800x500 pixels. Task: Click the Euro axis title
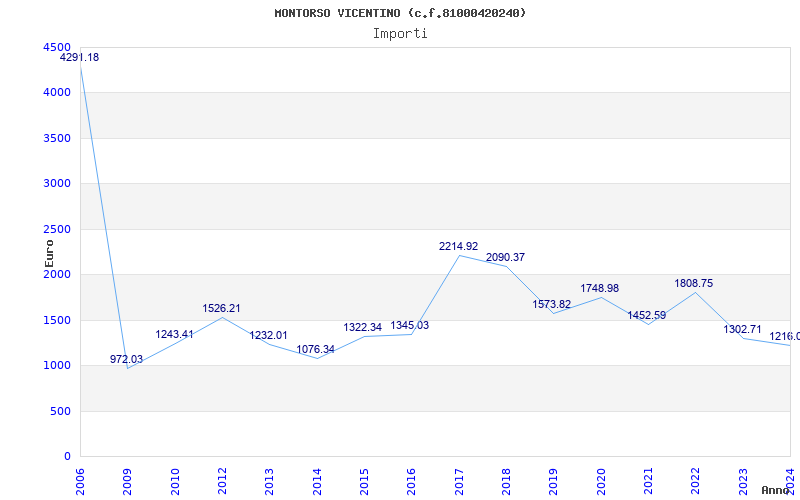[49, 254]
